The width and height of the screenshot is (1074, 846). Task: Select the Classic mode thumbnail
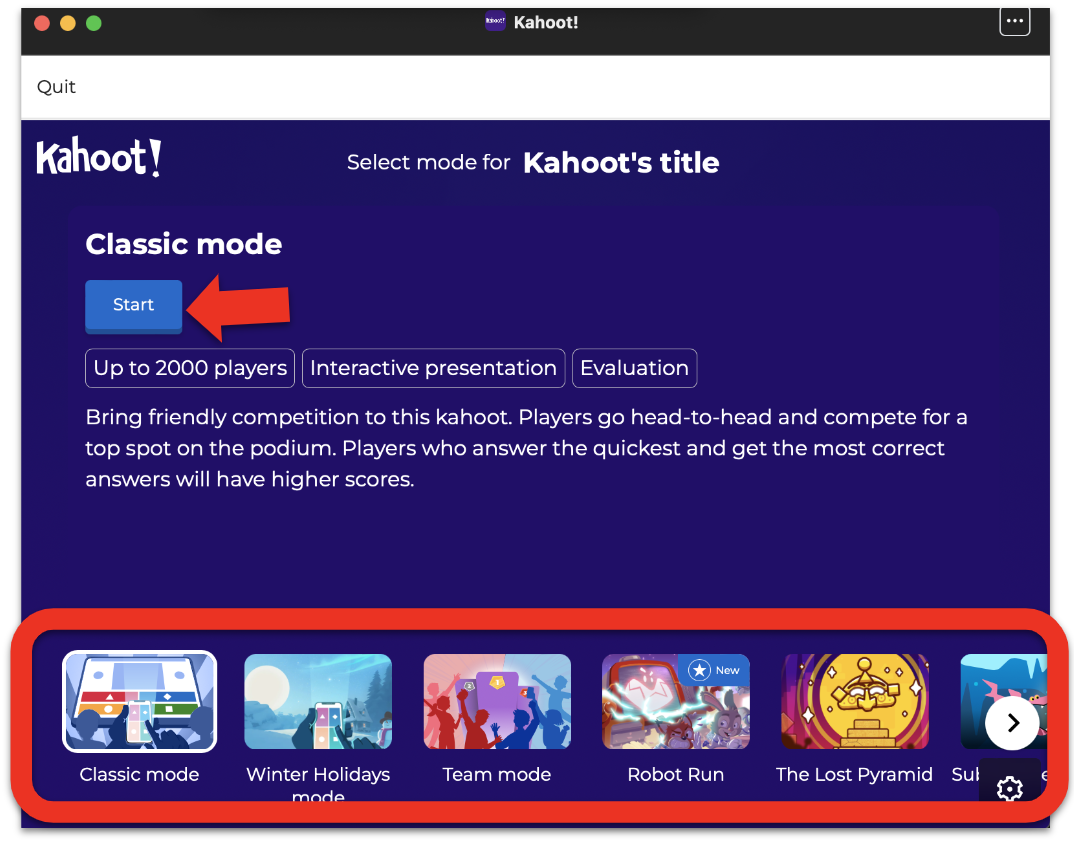click(x=140, y=701)
